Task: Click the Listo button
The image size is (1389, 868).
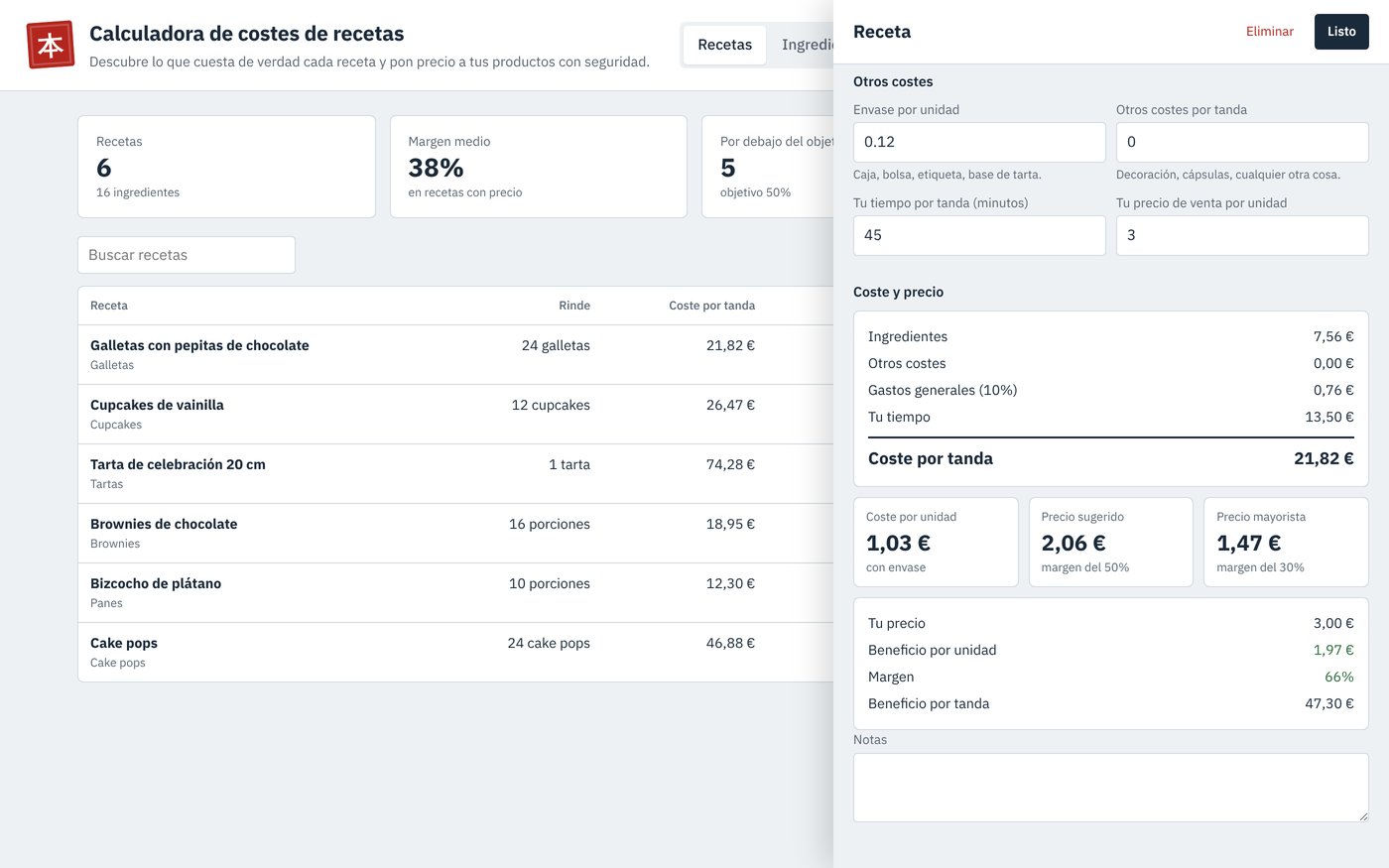Action: pyautogui.click(x=1341, y=32)
